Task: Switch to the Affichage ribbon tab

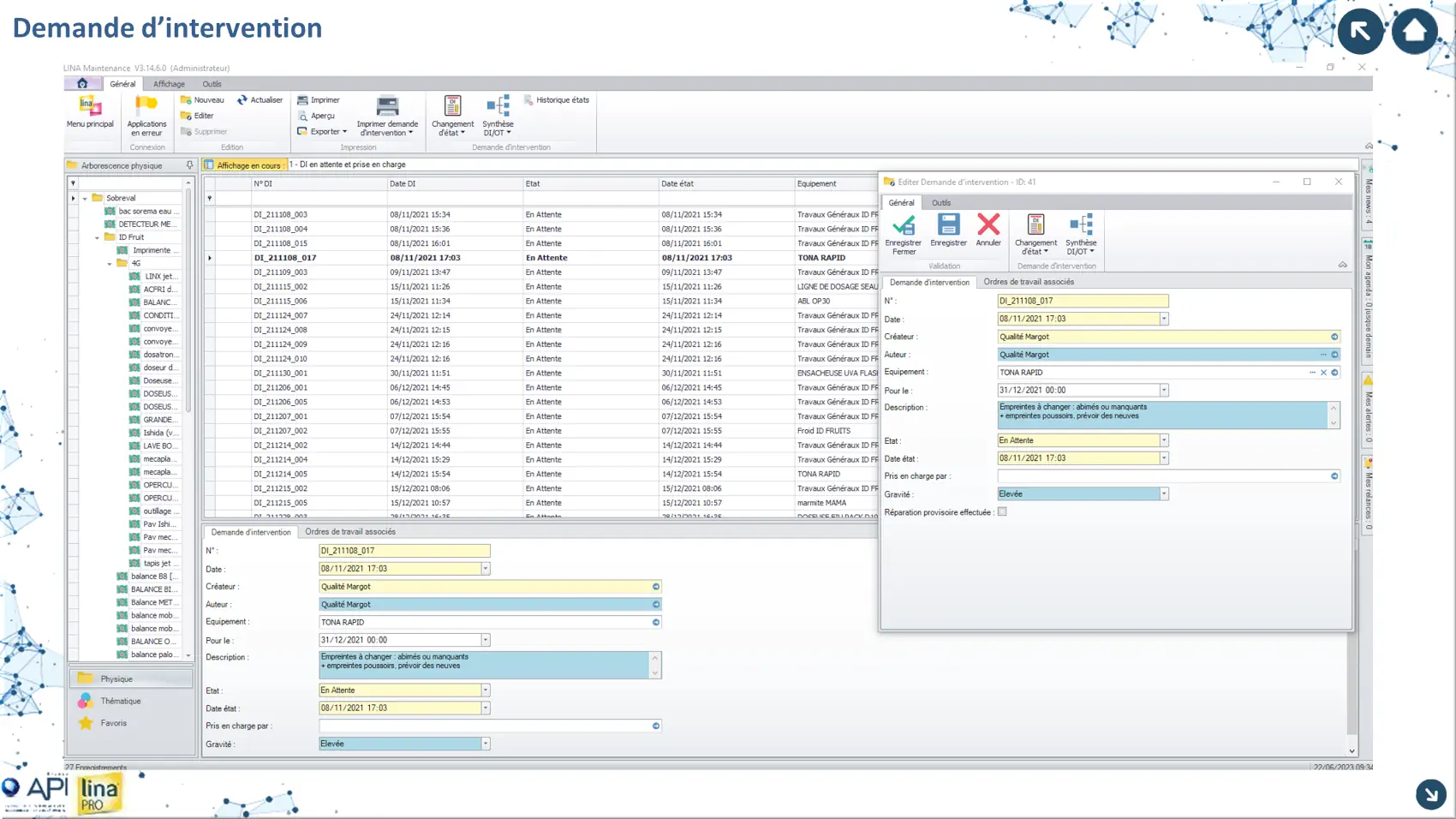Action: [x=169, y=84]
